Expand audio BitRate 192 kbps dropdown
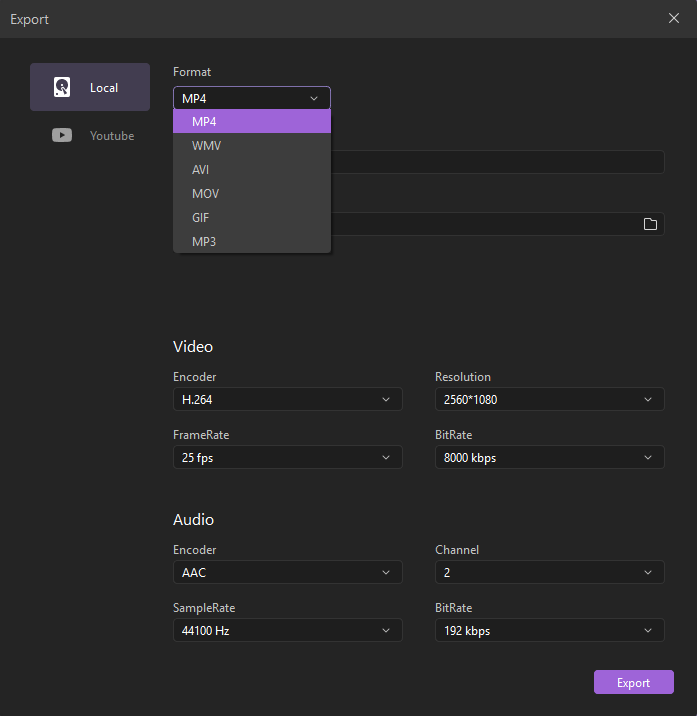 549,630
